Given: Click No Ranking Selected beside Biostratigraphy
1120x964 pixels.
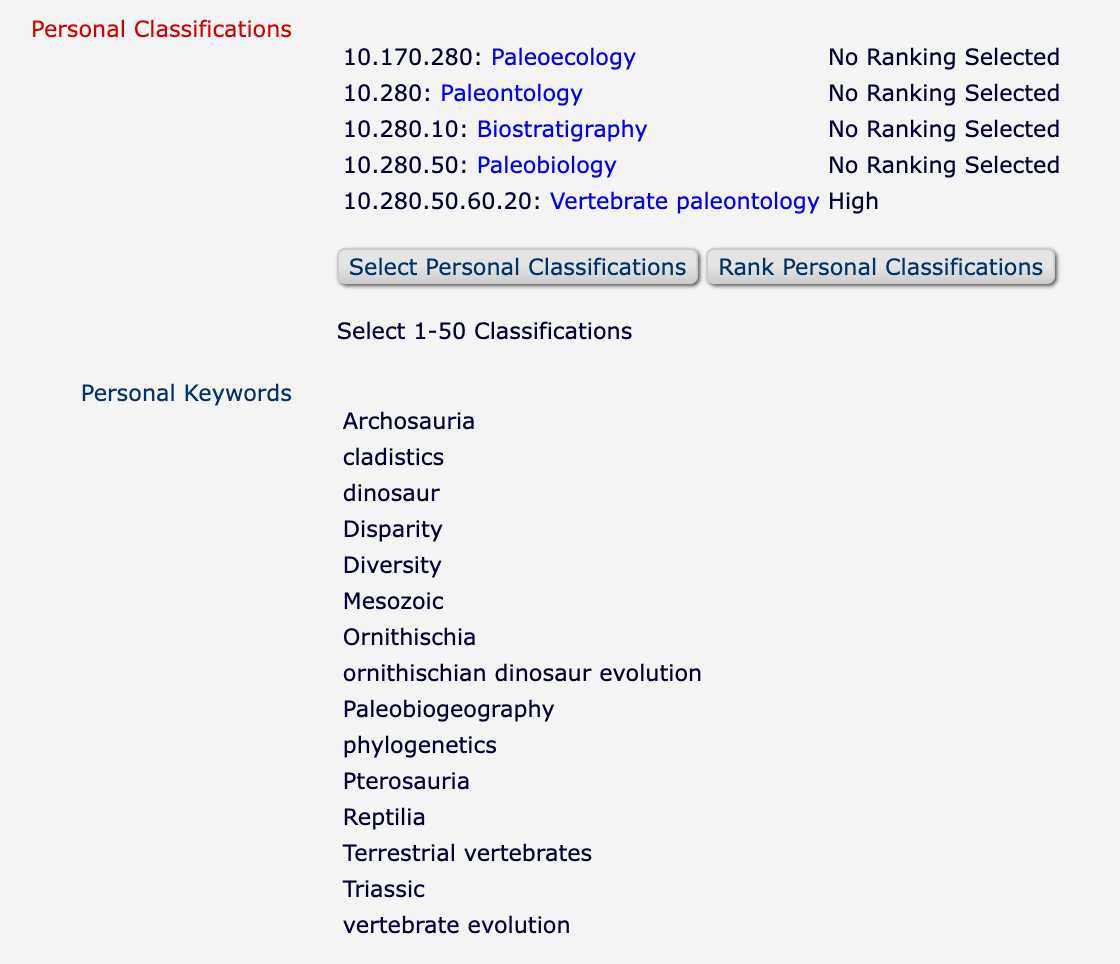Looking at the screenshot, I should (x=943, y=129).
